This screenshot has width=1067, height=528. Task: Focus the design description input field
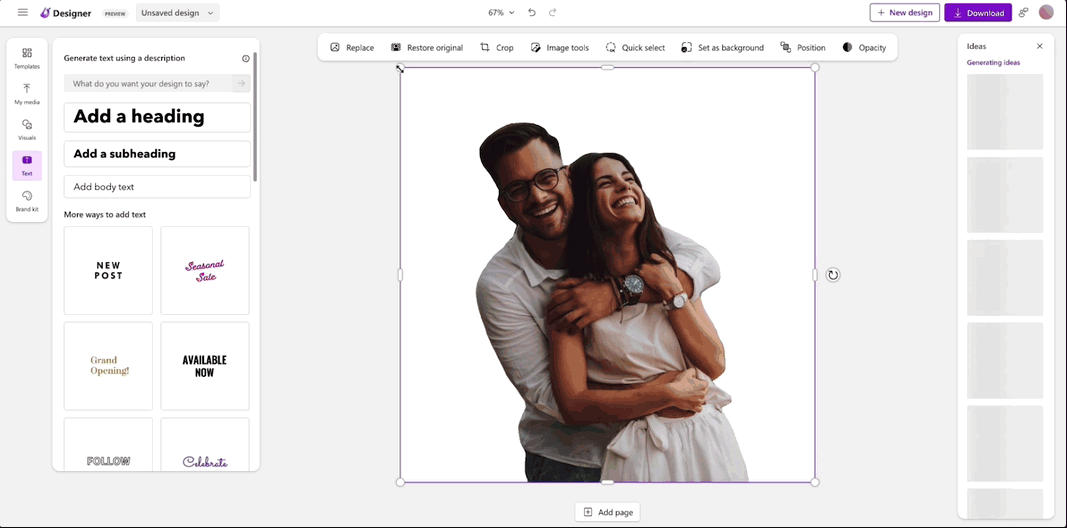pyautogui.click(x=149, y=84)
